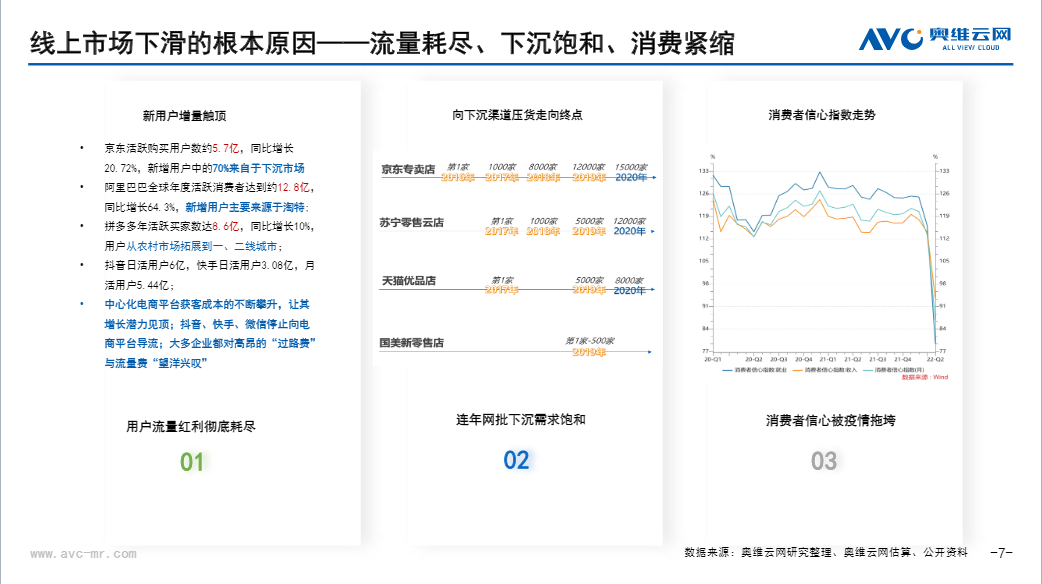The image size is (1042, 584).
Task: Select the 苏宁零售云店 timeline row label
Action: (411, 222)
